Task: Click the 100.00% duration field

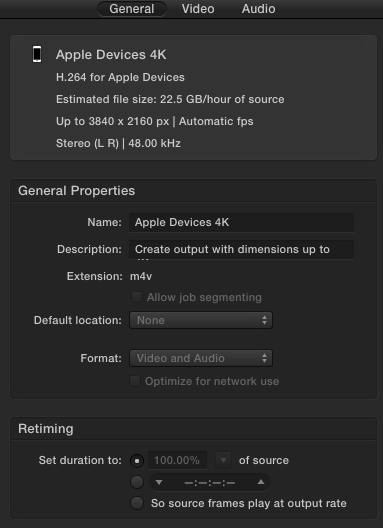Action: pos(177,460)
